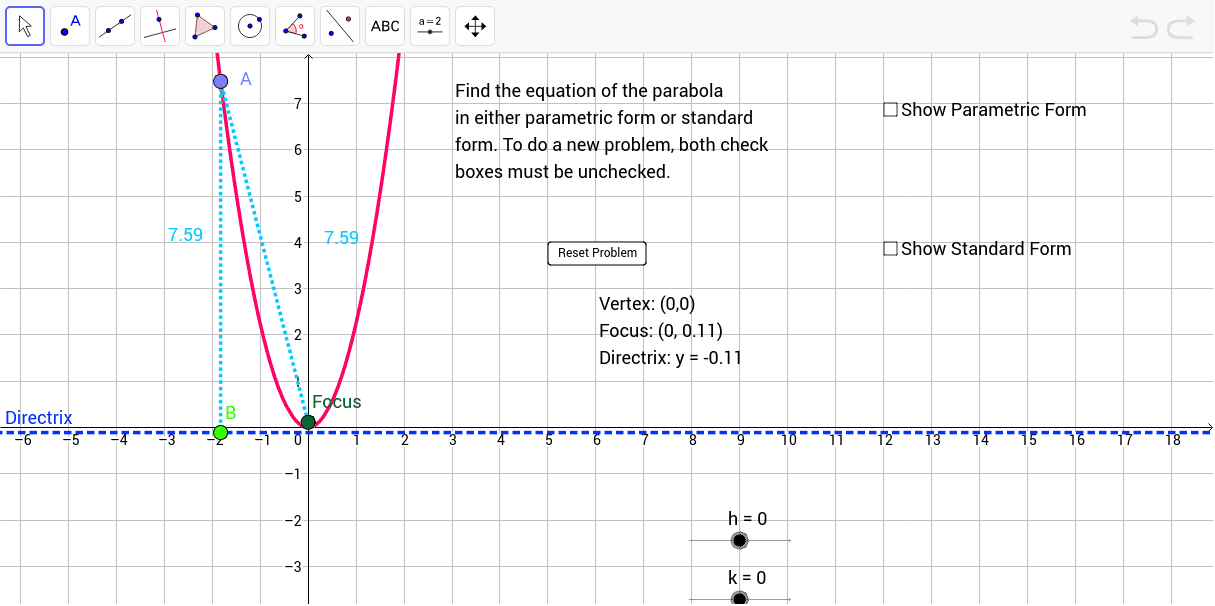This screenshot has width=1215, height=606.
Task: Select point A on the parabola
Action: point(221,81)
